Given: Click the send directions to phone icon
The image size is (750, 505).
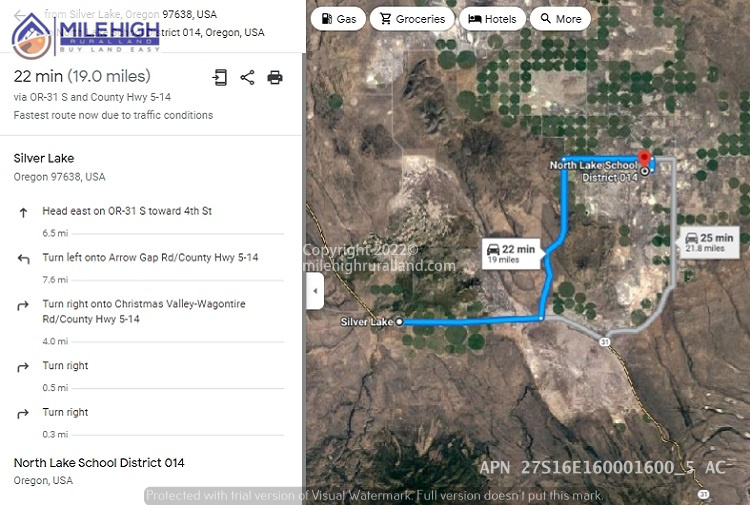Looking at the screenshot, I should coord(220,77).
